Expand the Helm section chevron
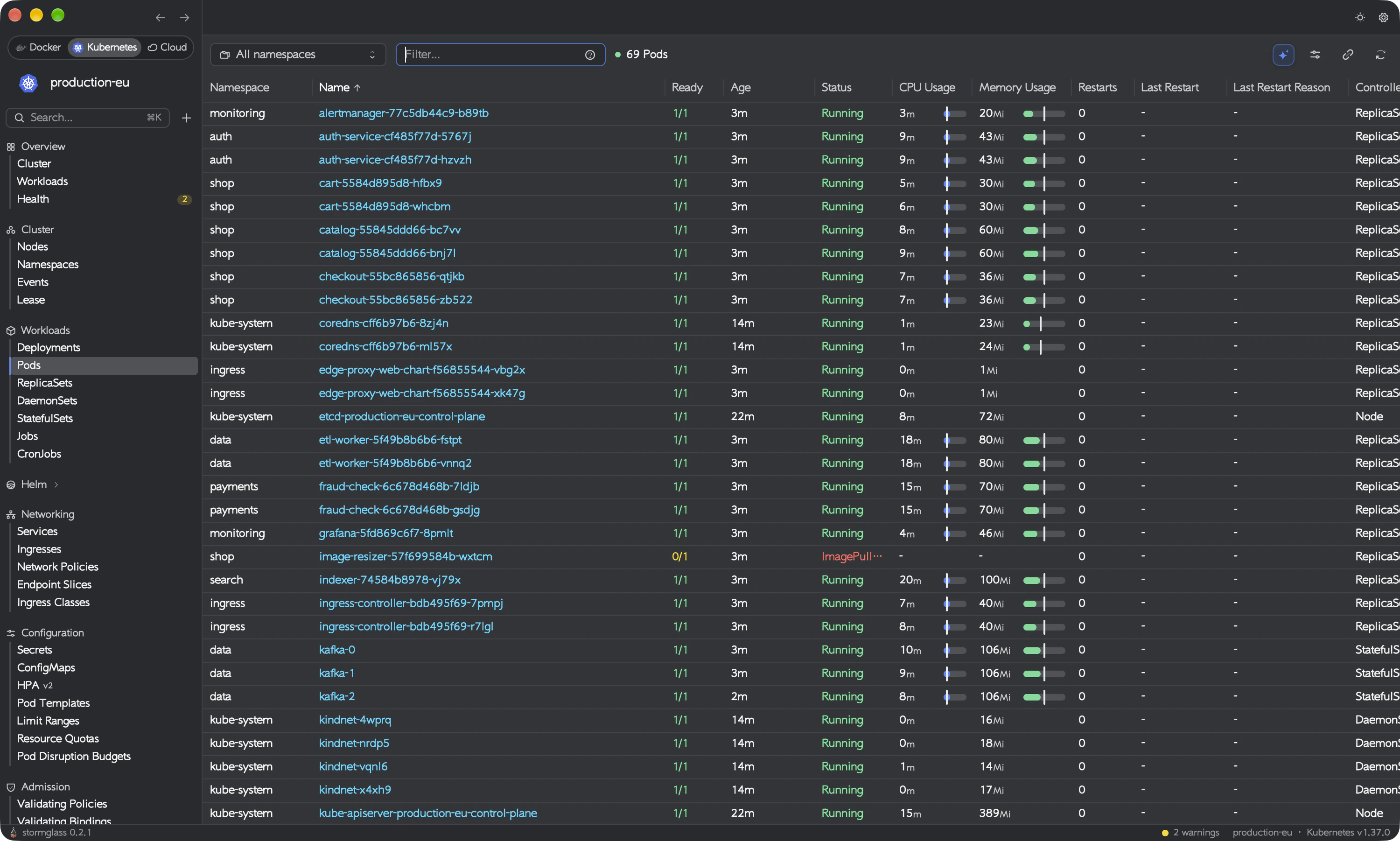The width and height of the screenshot is (1400, 841). (56, 484)
